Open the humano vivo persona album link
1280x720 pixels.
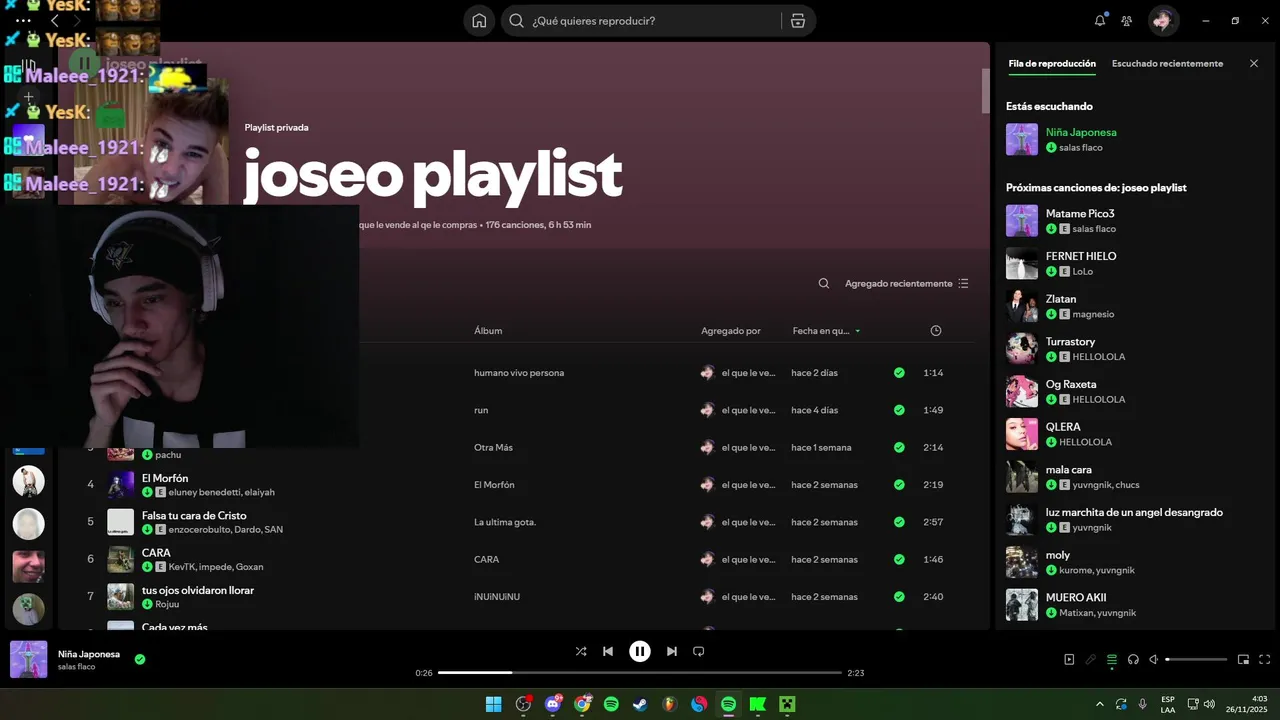(519, 373)
